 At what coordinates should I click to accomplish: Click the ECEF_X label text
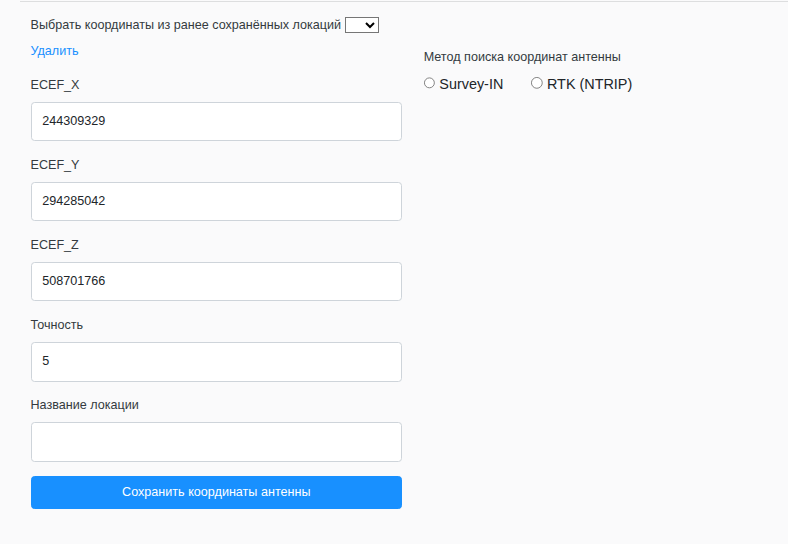55,85
